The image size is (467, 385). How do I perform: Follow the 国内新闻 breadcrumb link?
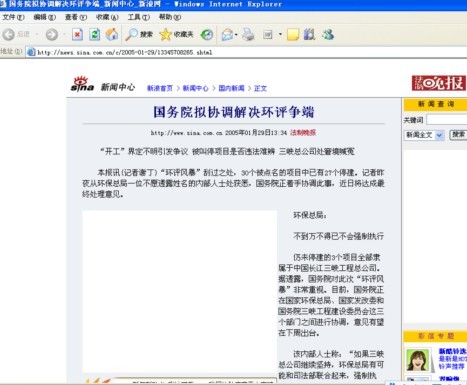(x=231, y=88)
